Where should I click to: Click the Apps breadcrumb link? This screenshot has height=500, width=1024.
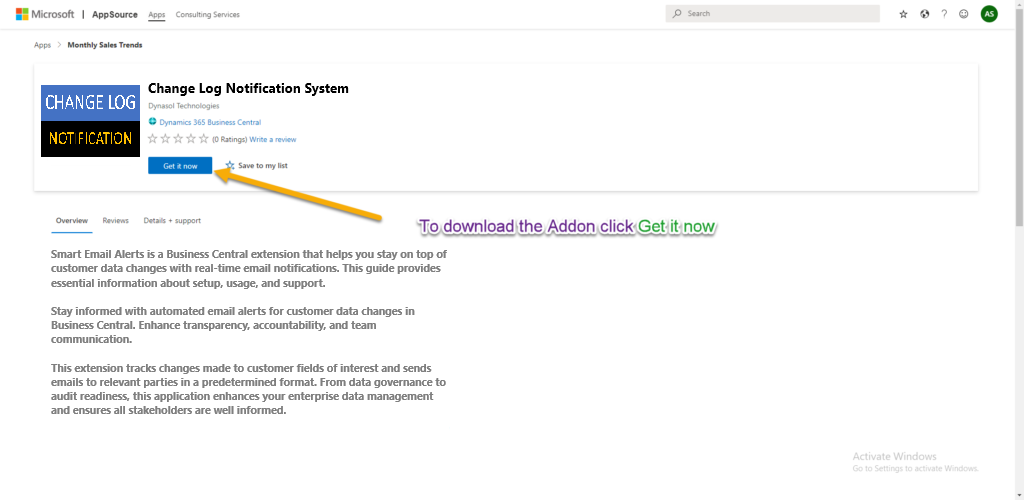pyautogui.click(x=42, y=45)
